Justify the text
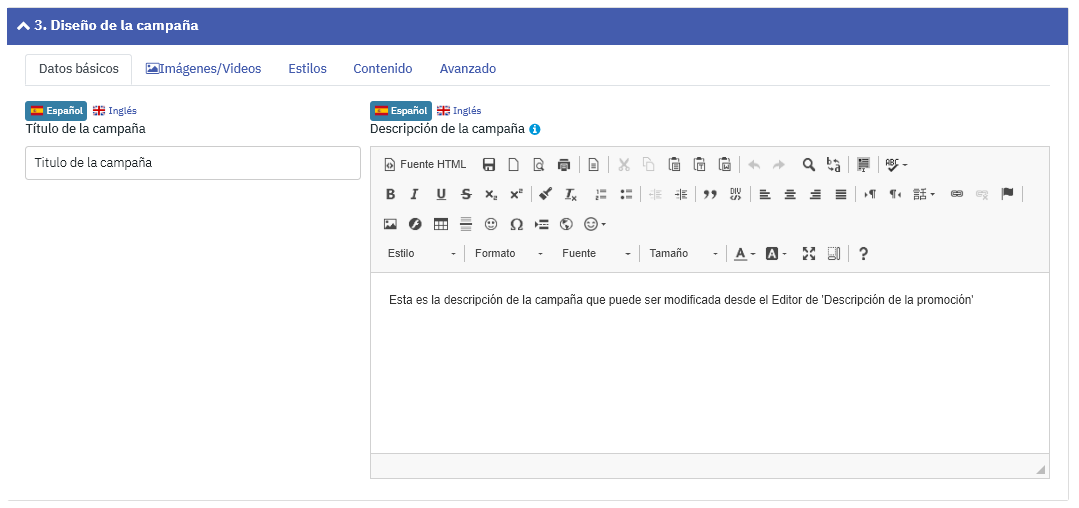 coord(840,194)
